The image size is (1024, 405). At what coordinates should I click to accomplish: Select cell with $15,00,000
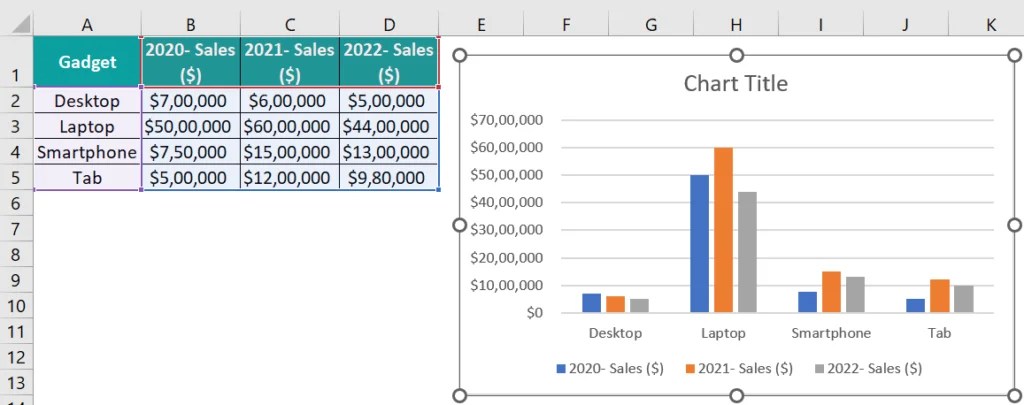(290, 152)
